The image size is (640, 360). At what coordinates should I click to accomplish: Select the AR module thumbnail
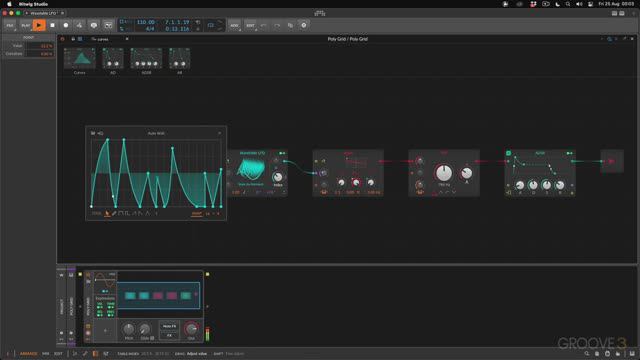click(180, 59)
